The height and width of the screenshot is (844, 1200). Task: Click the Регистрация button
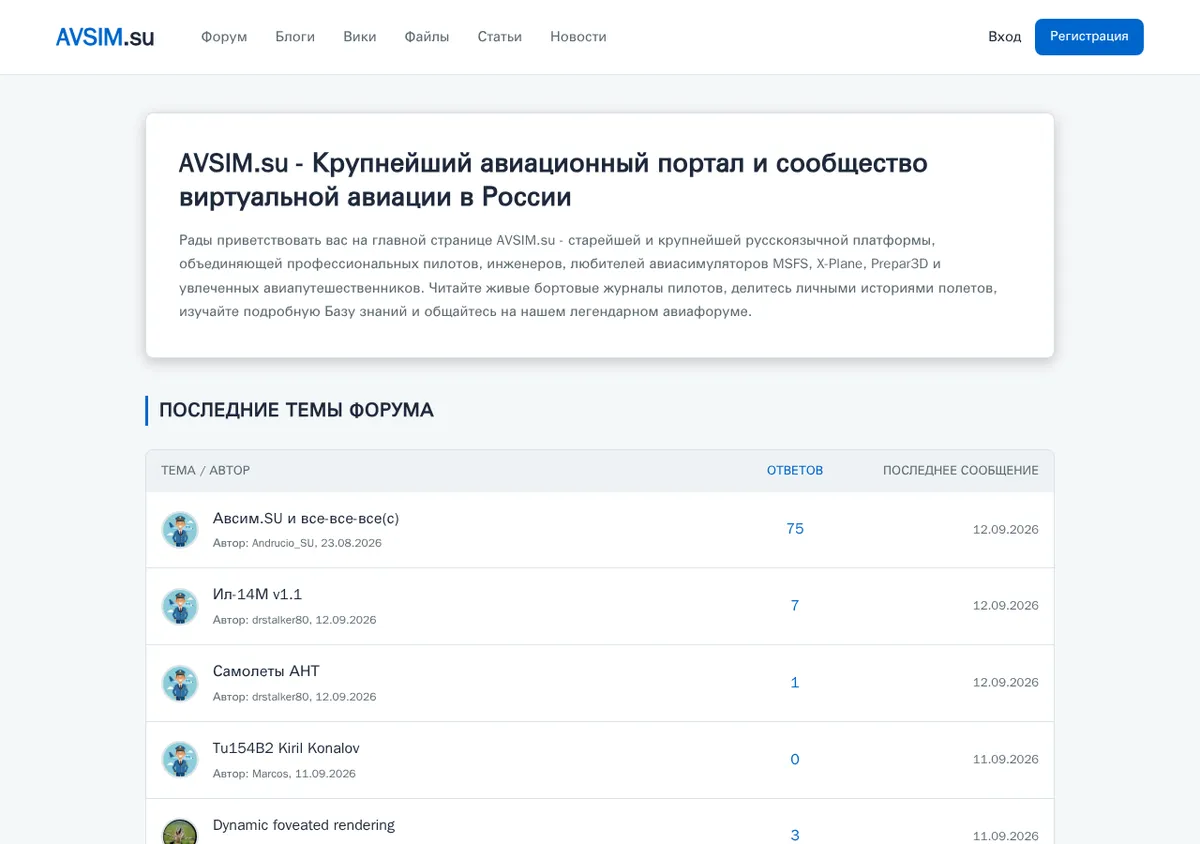pos(1089,37)
